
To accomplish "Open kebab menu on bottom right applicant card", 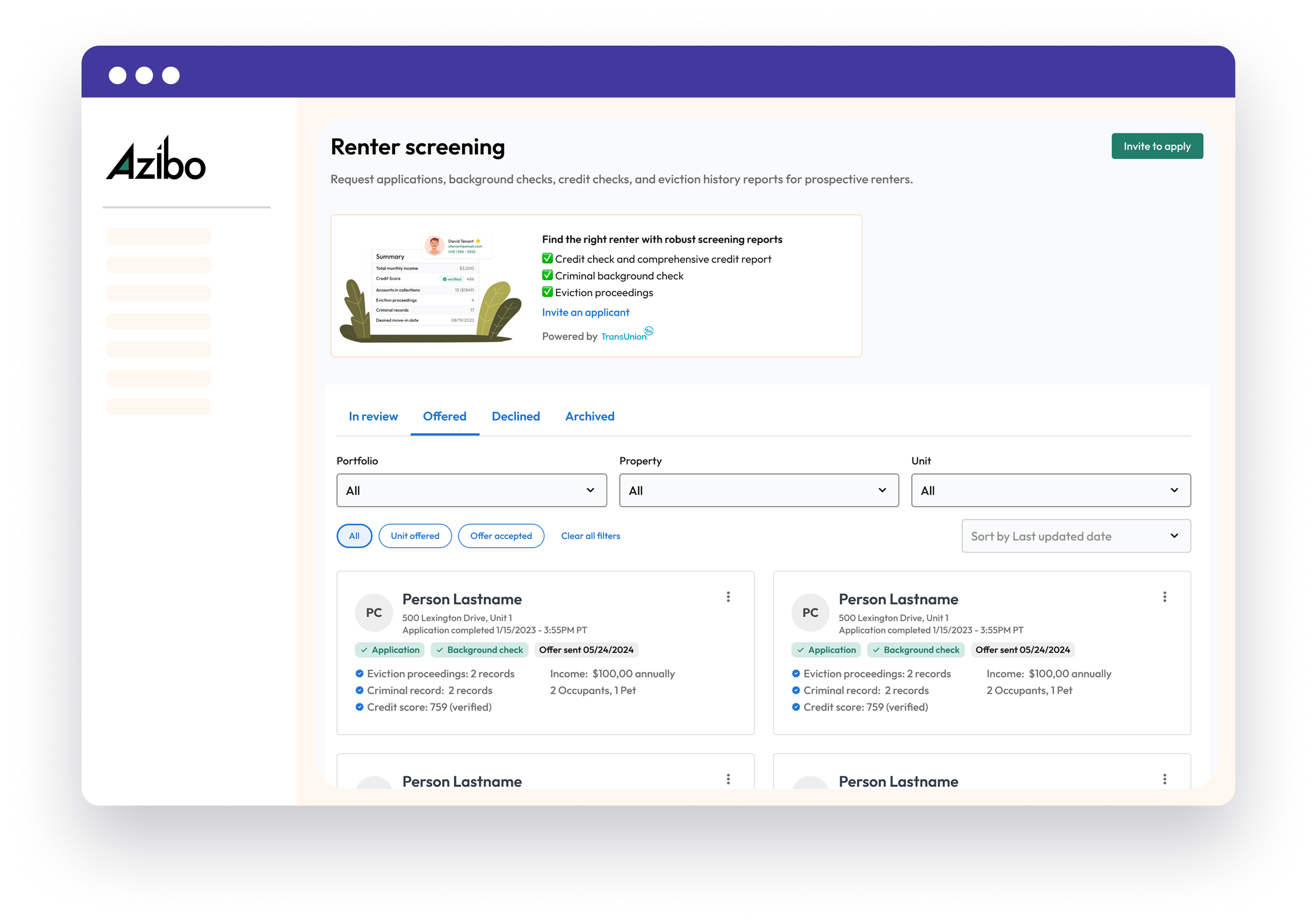I will pos(1164,779).
